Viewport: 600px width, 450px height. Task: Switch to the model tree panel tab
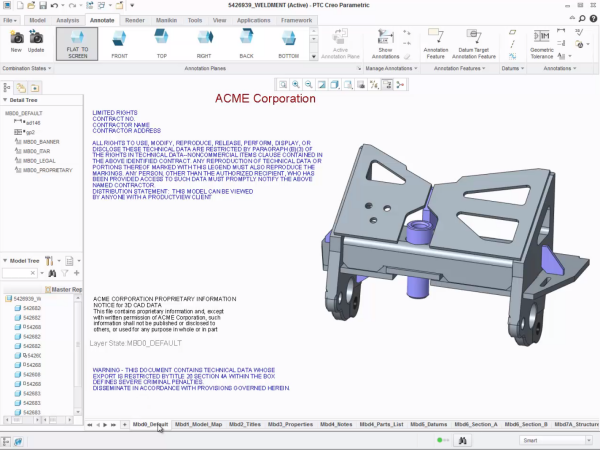pos(7,88)
